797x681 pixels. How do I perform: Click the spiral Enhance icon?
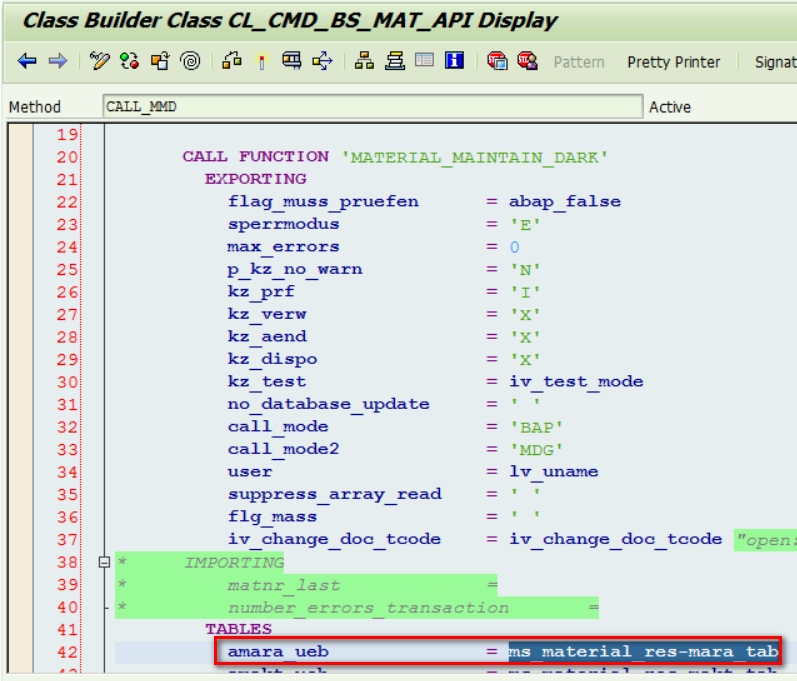point(191,61)
